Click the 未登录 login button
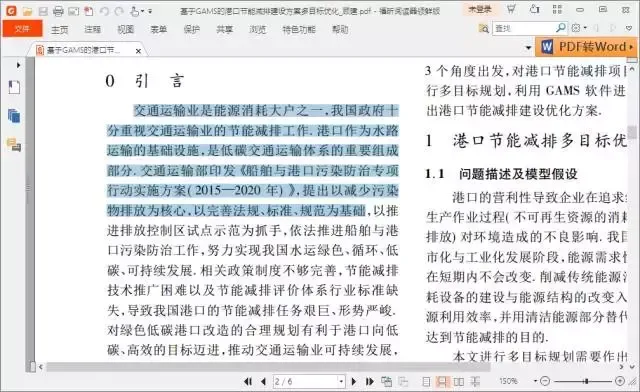640x392 pixels. pyautogui.click(x=480, y=9)
